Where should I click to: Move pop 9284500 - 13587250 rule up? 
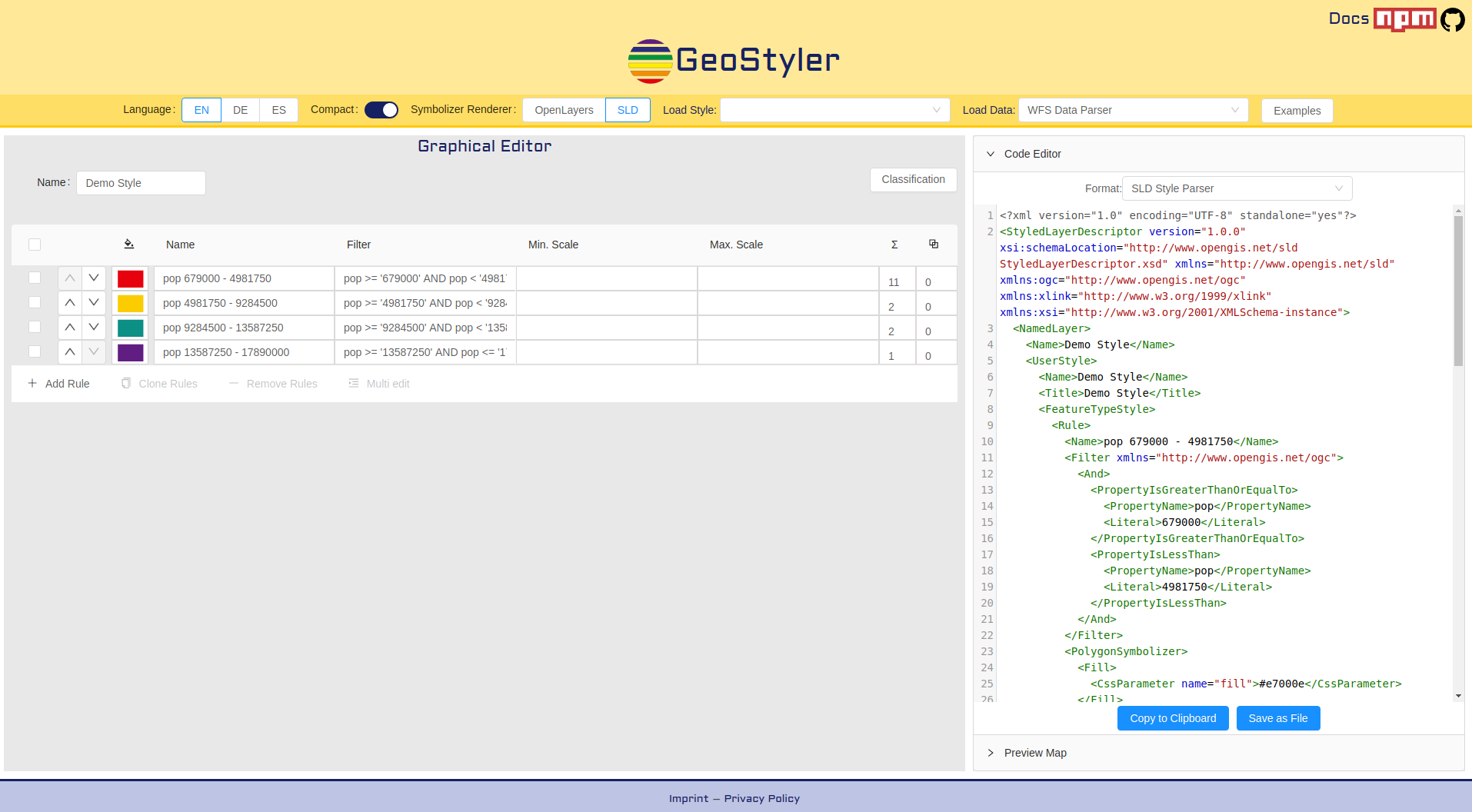pos(70,327)
